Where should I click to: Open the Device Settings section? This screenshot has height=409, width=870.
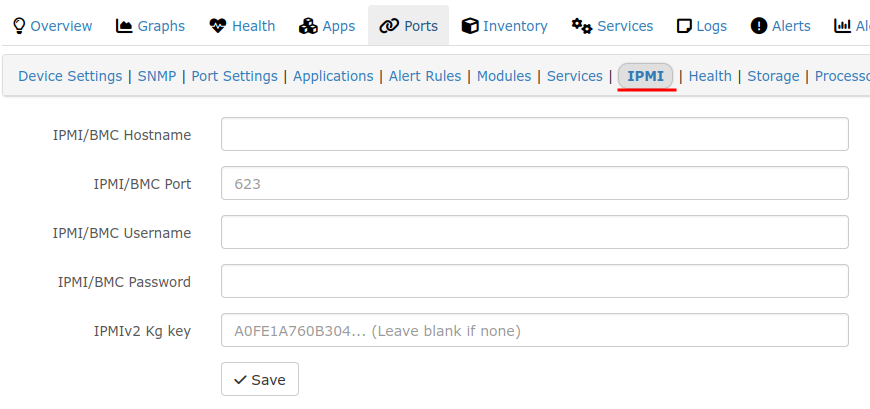[70, 76]
